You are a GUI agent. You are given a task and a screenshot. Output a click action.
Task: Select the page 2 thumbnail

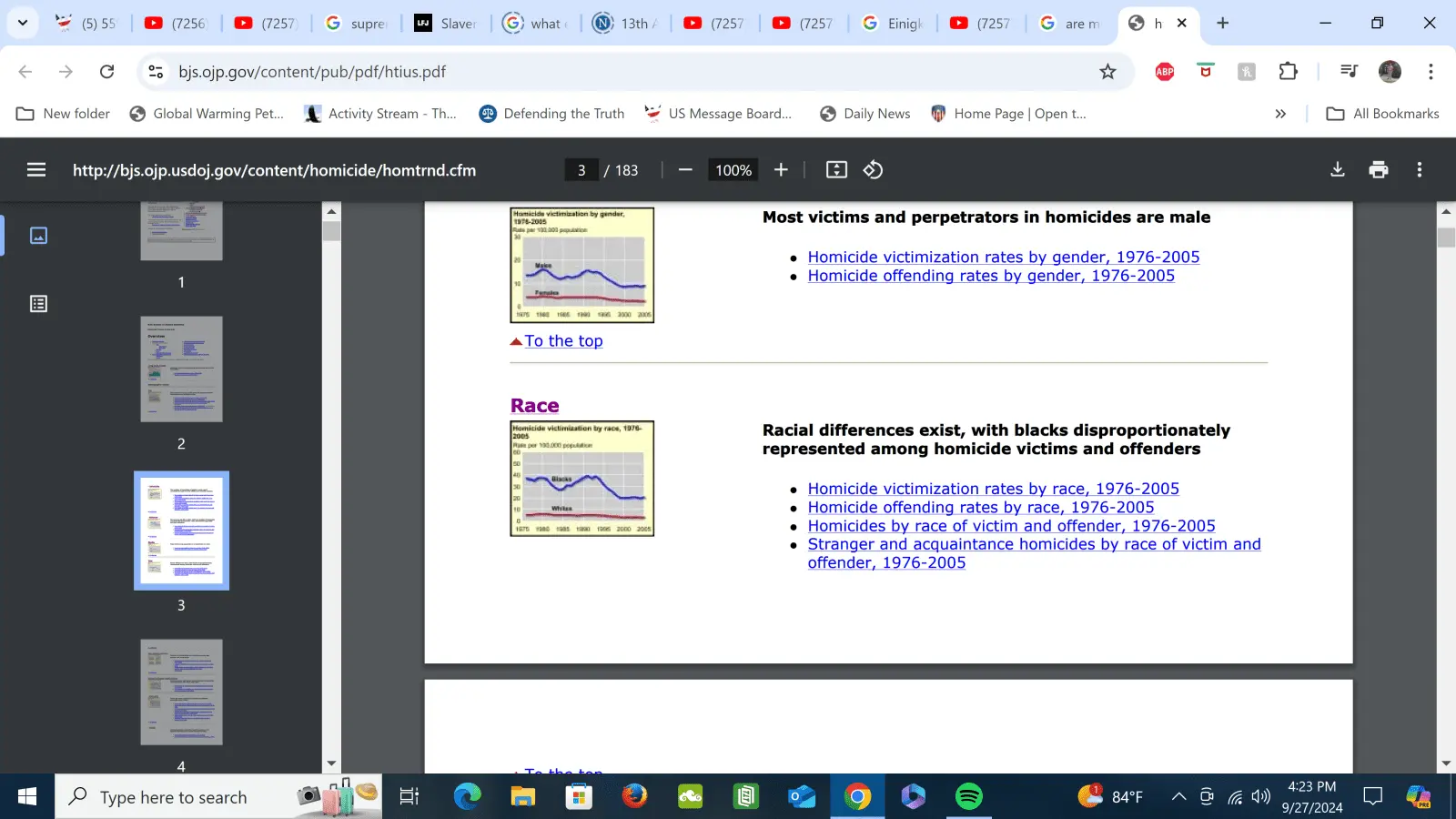pos(181,369)
